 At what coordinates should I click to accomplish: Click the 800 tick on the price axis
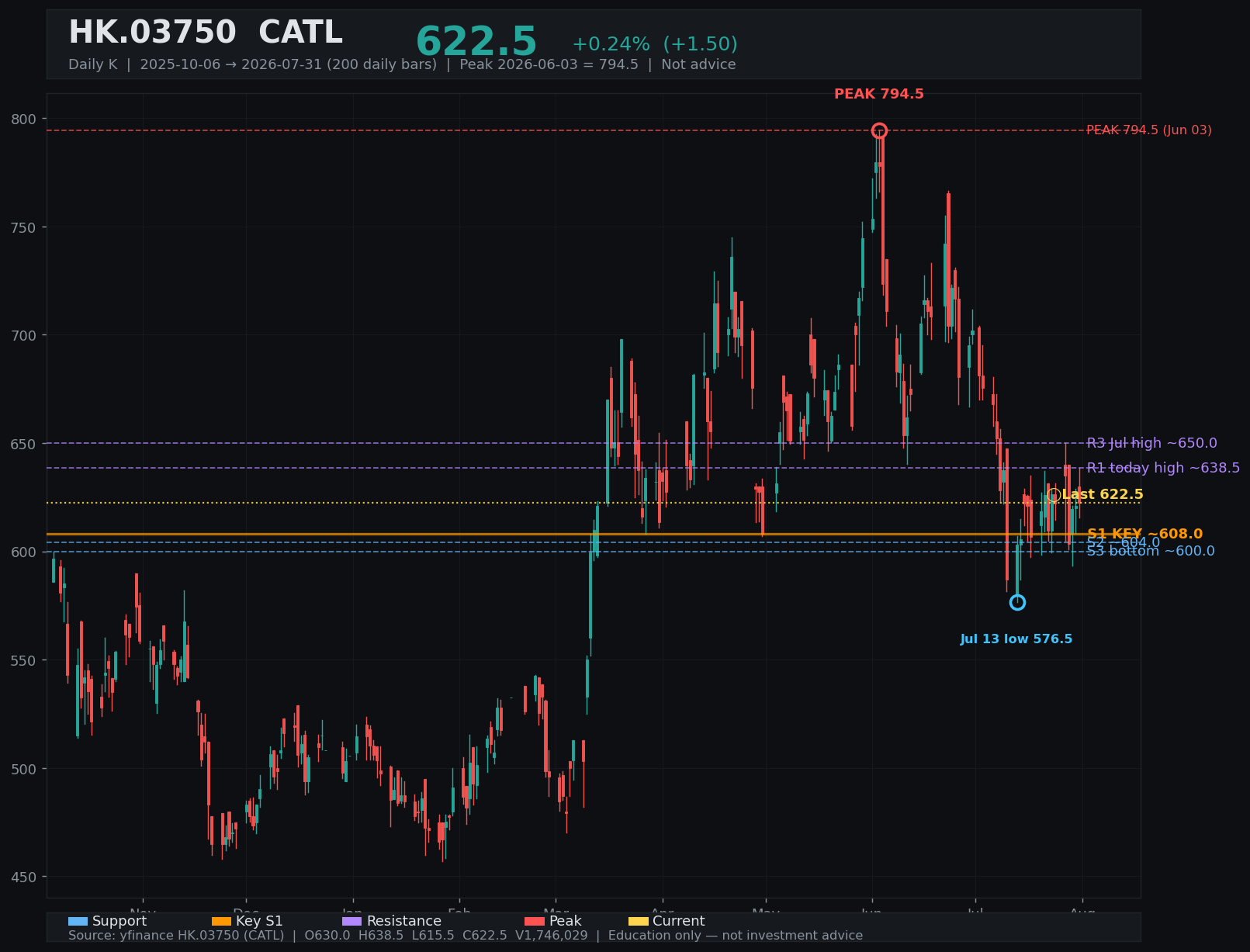tap(24, 119)
